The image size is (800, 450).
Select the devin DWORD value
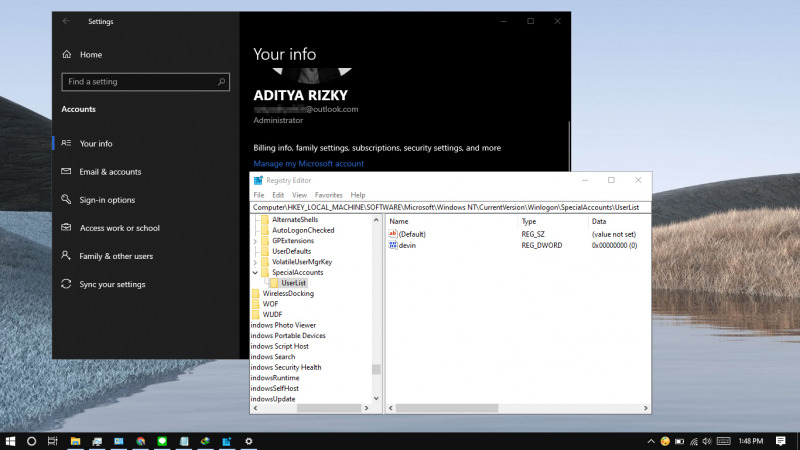(407, 245)
